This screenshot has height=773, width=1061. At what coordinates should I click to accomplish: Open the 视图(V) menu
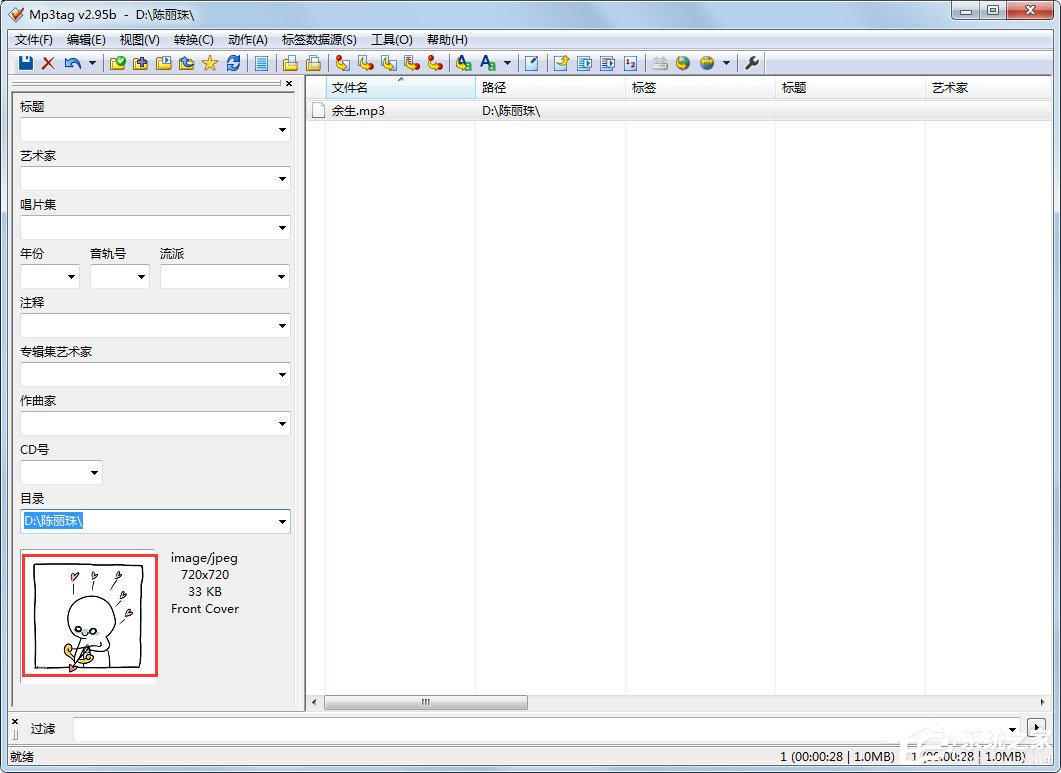coord(139,40)
